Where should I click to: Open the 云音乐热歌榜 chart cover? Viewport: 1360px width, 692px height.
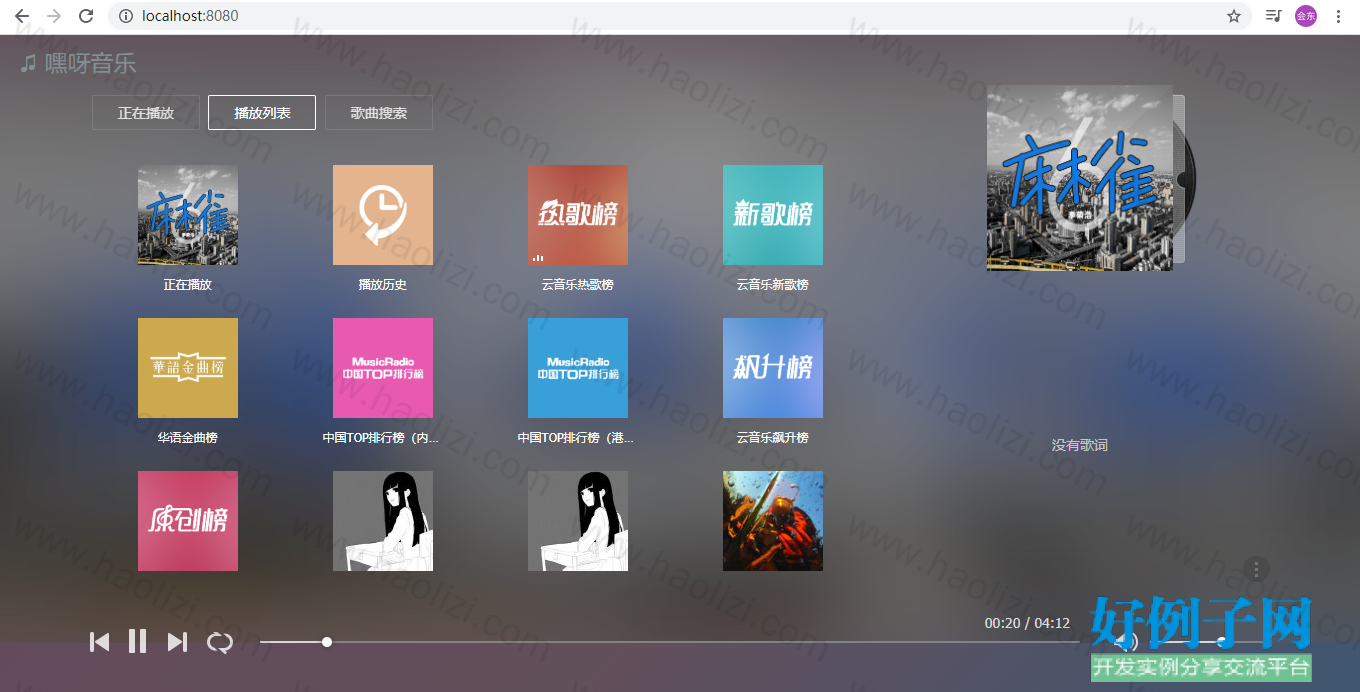pos(578,215)
